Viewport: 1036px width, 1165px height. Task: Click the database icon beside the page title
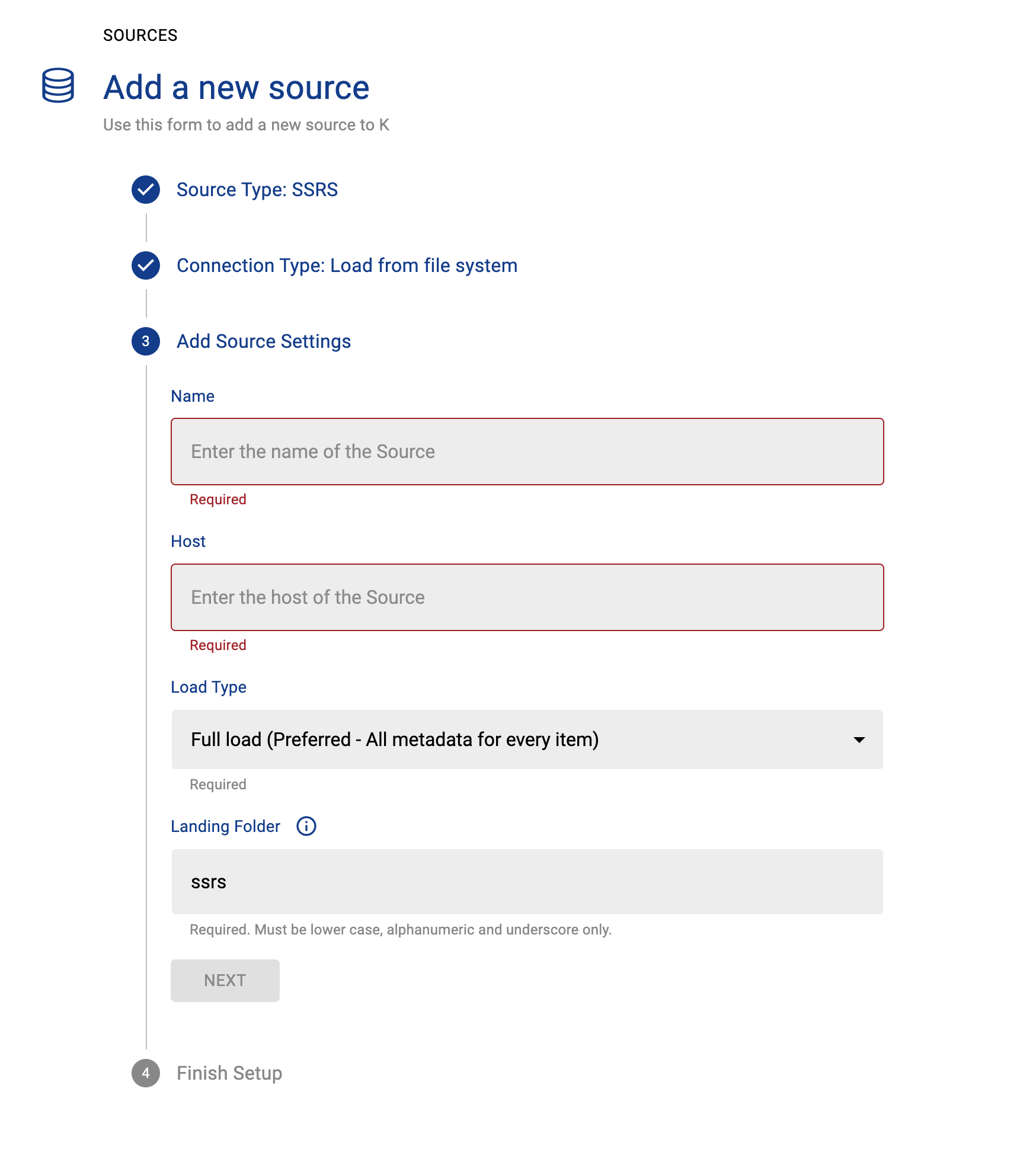pos(58,86)
